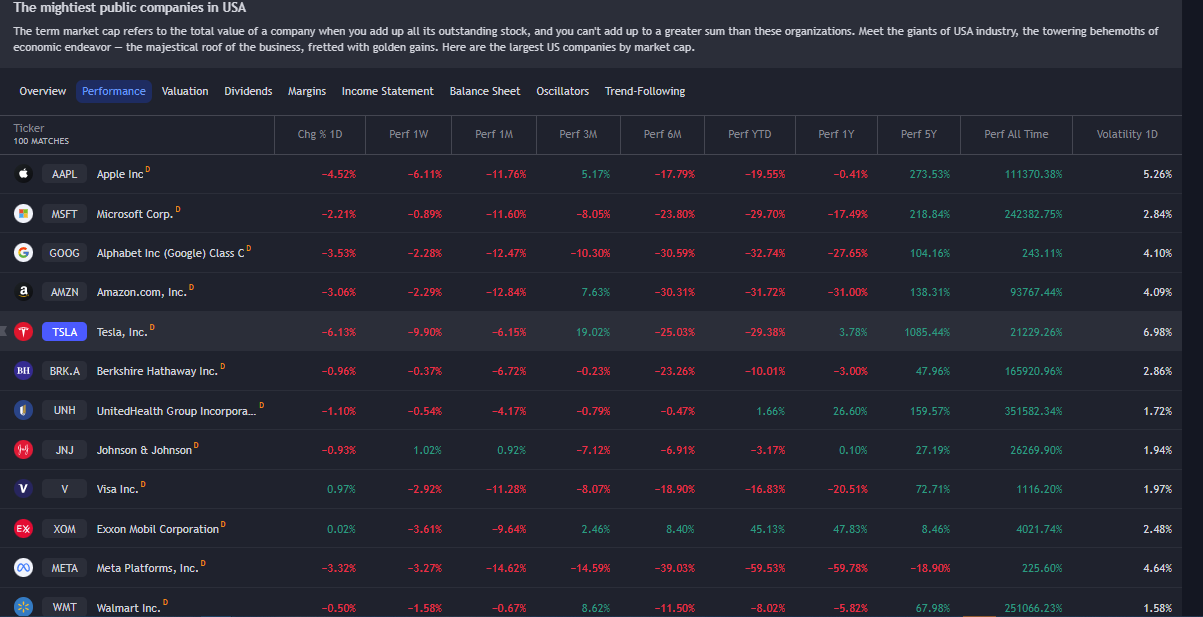Viewport: 1203px width, 617px height.
Task: Click the Meta Platforms logo icon
Action: pyautogui.click(x=24, y=568)
